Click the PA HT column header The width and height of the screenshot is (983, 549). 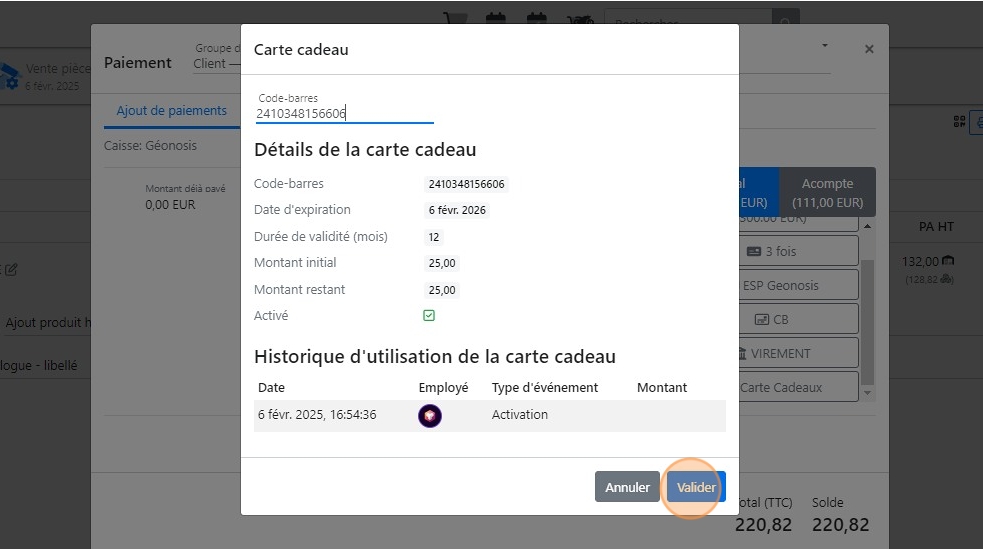[936, 227]
